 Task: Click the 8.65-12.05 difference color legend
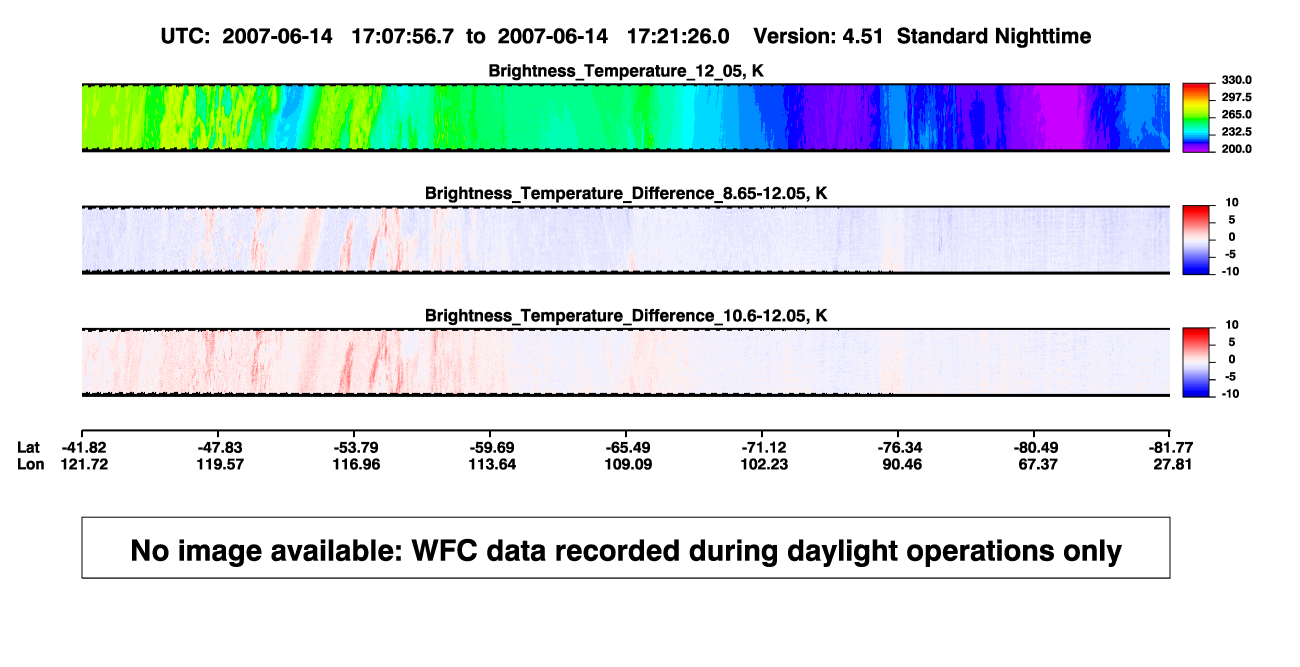point(1198,240)
